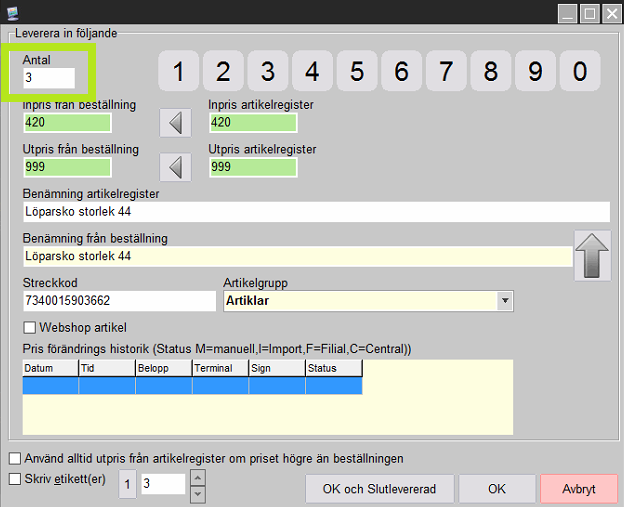Click OK och Slutlevererad button
Viewport: 624px width, 507px height.
pyautogui.click(x=380, y=489)
